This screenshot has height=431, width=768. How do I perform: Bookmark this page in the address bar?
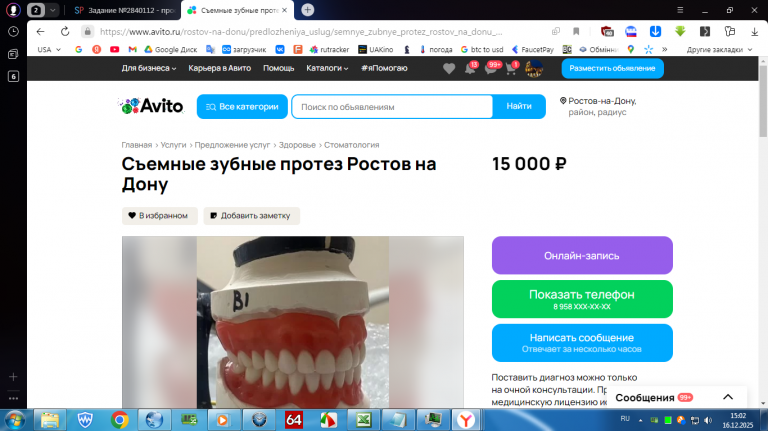[x=576, y=31]
